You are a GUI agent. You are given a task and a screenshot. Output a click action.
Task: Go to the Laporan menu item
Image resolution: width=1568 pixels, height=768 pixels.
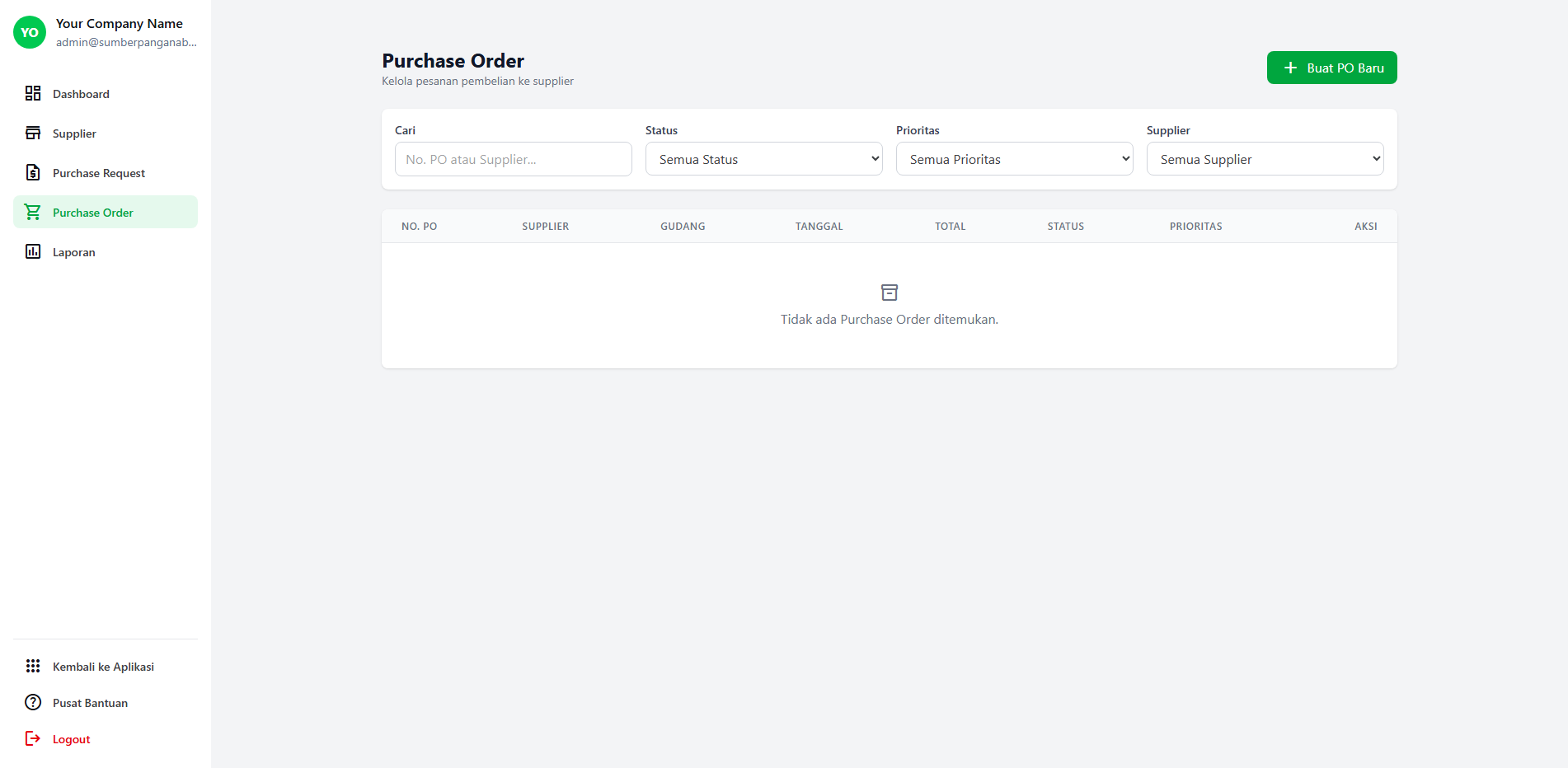coord(74,252)
